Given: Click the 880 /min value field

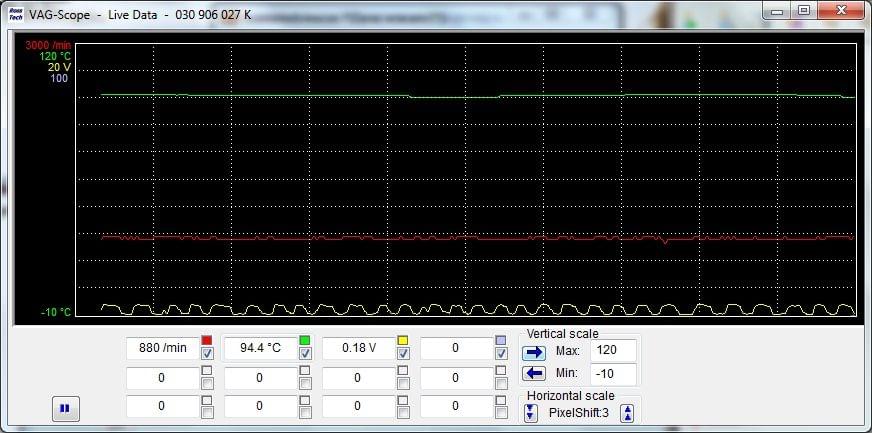Looking at the screenshot, I should [x=162, y=349].
